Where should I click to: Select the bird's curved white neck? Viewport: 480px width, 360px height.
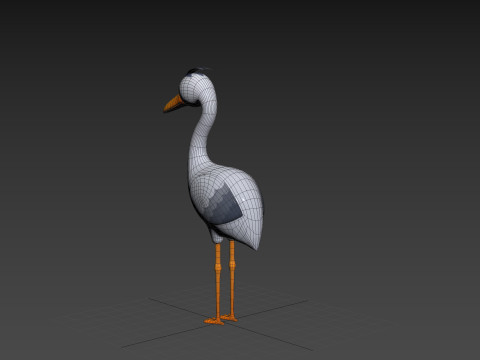click(203, 133)
